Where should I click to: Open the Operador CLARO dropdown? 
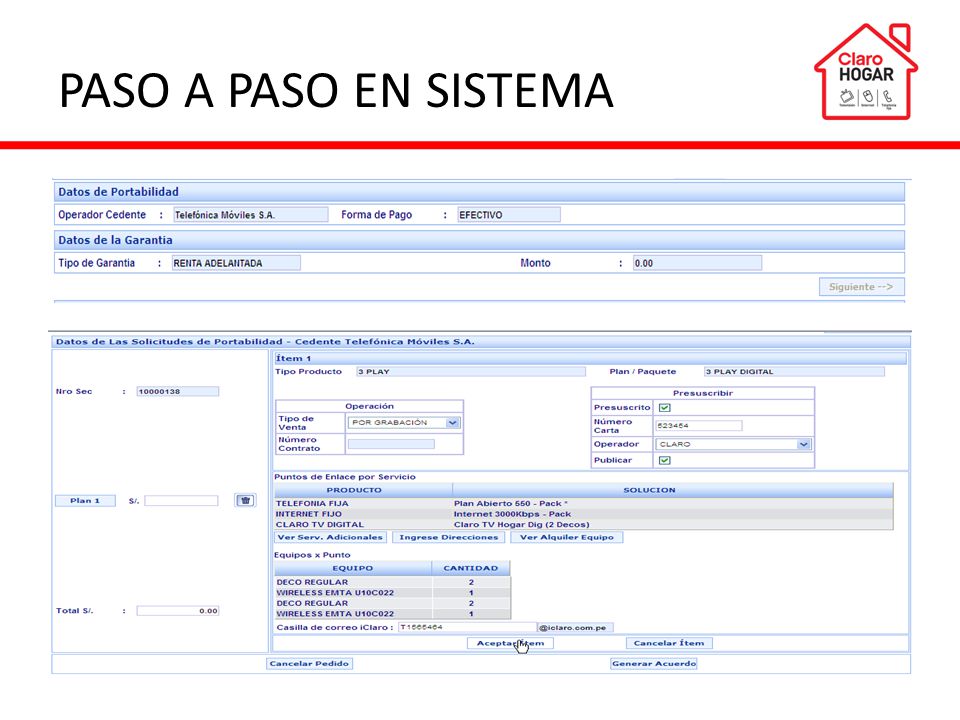pyautogui.click(x=733, y=444)
